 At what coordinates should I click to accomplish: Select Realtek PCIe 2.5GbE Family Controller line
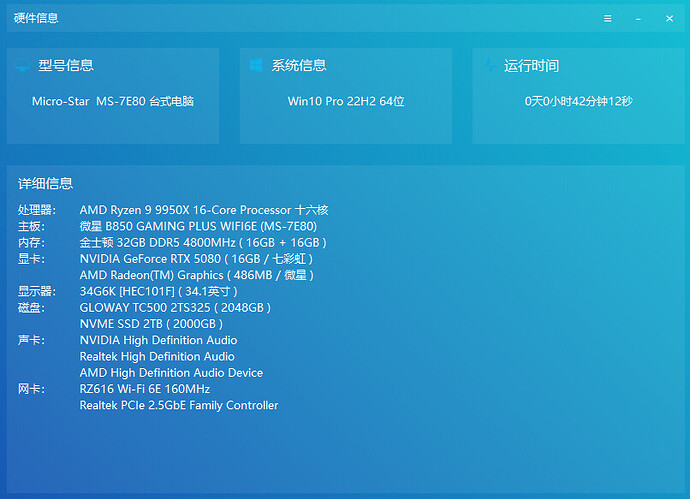[x=179, y=405]
